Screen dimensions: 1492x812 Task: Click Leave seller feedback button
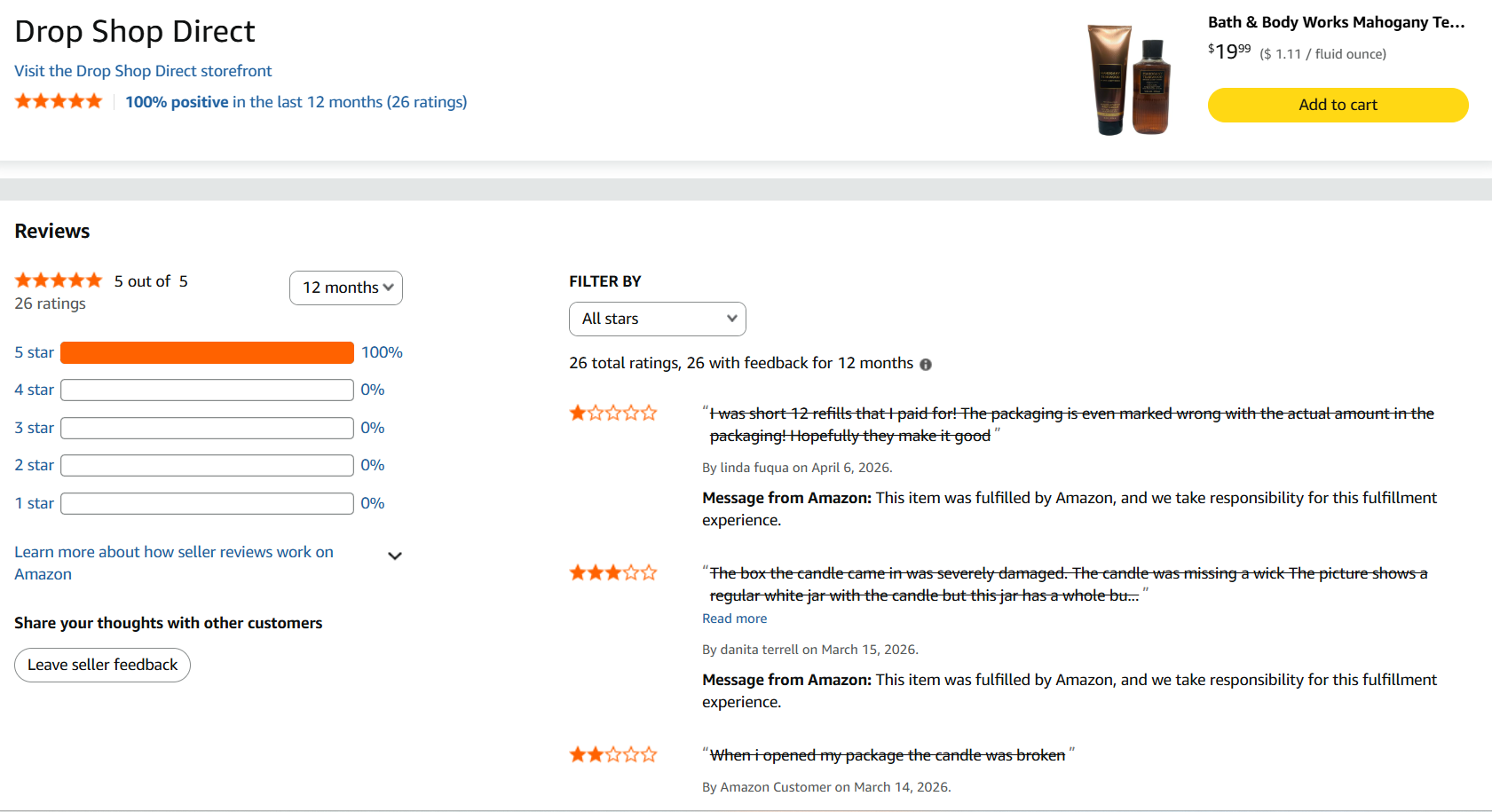[102, 665]
